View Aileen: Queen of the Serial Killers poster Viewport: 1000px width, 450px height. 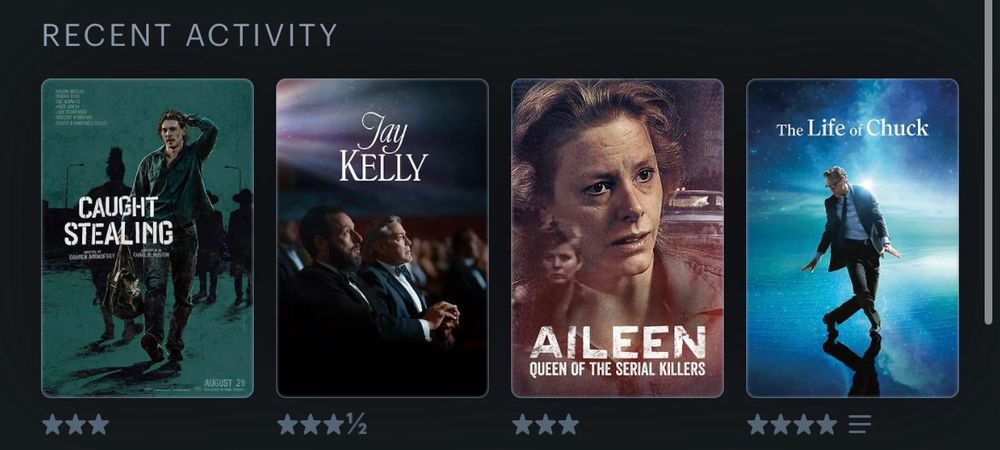click(x=617, y=238)
